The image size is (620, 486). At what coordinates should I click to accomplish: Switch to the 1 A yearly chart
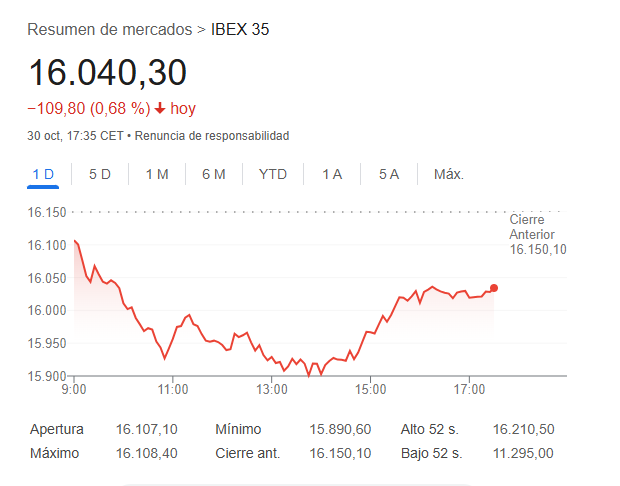(x=332, y=174)
